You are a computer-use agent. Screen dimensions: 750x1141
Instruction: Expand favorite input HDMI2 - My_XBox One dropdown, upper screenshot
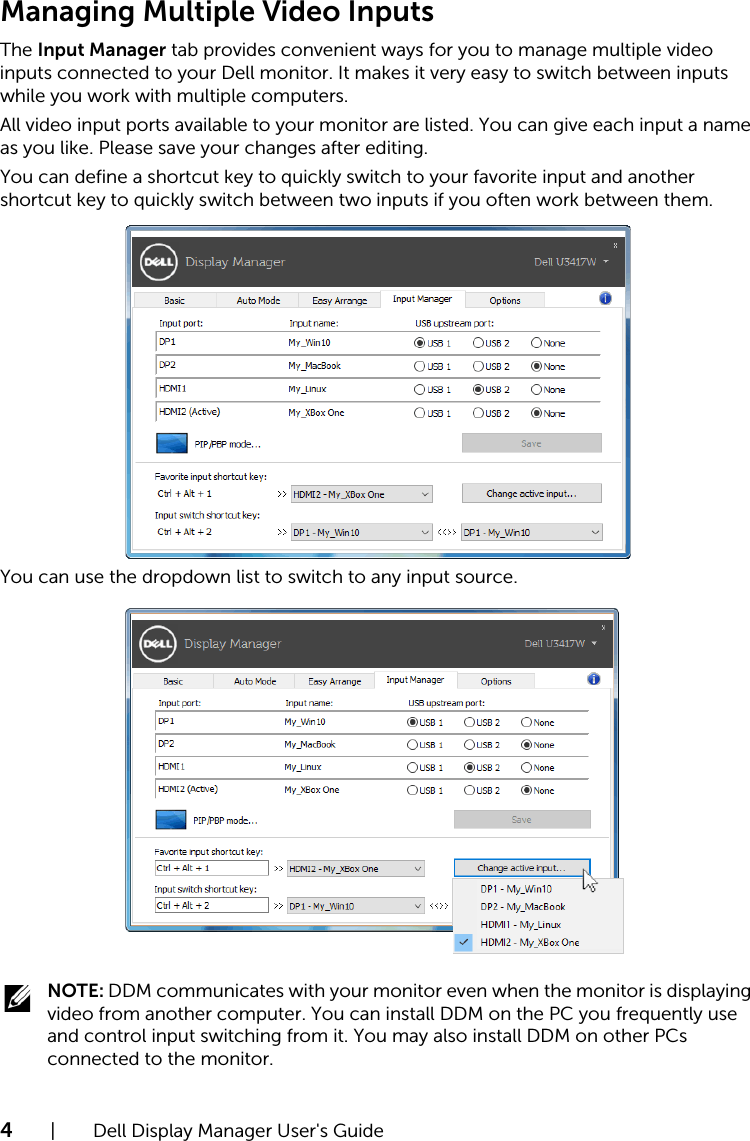362,494
